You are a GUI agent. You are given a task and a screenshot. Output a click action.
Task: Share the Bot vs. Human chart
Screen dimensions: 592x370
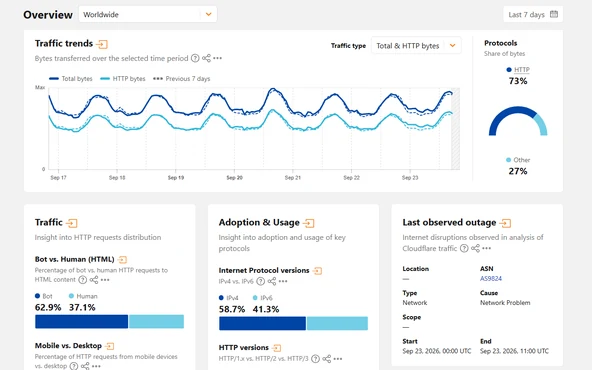tap(94, 280)
